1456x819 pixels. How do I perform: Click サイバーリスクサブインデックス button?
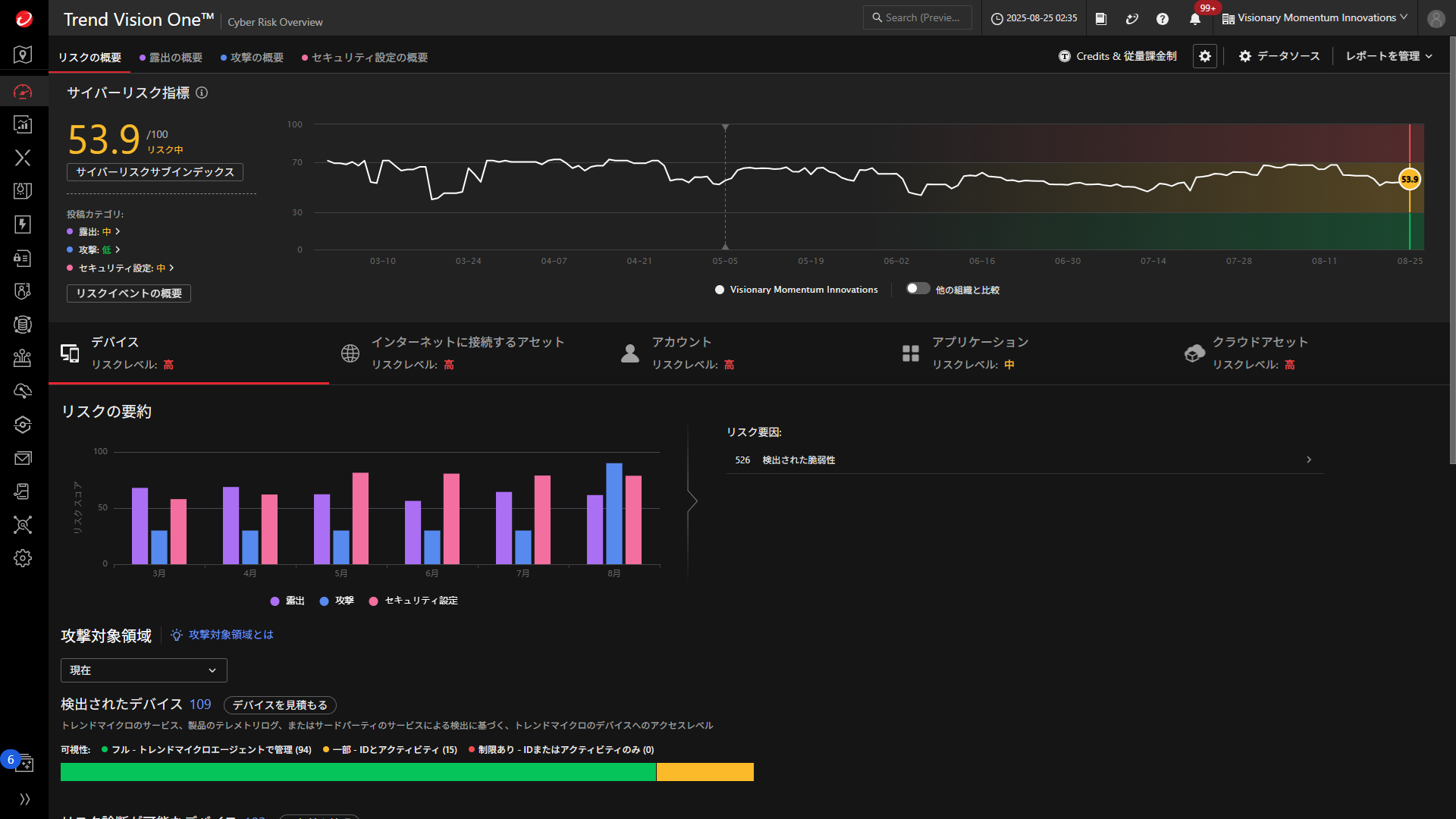click(155, 172)
